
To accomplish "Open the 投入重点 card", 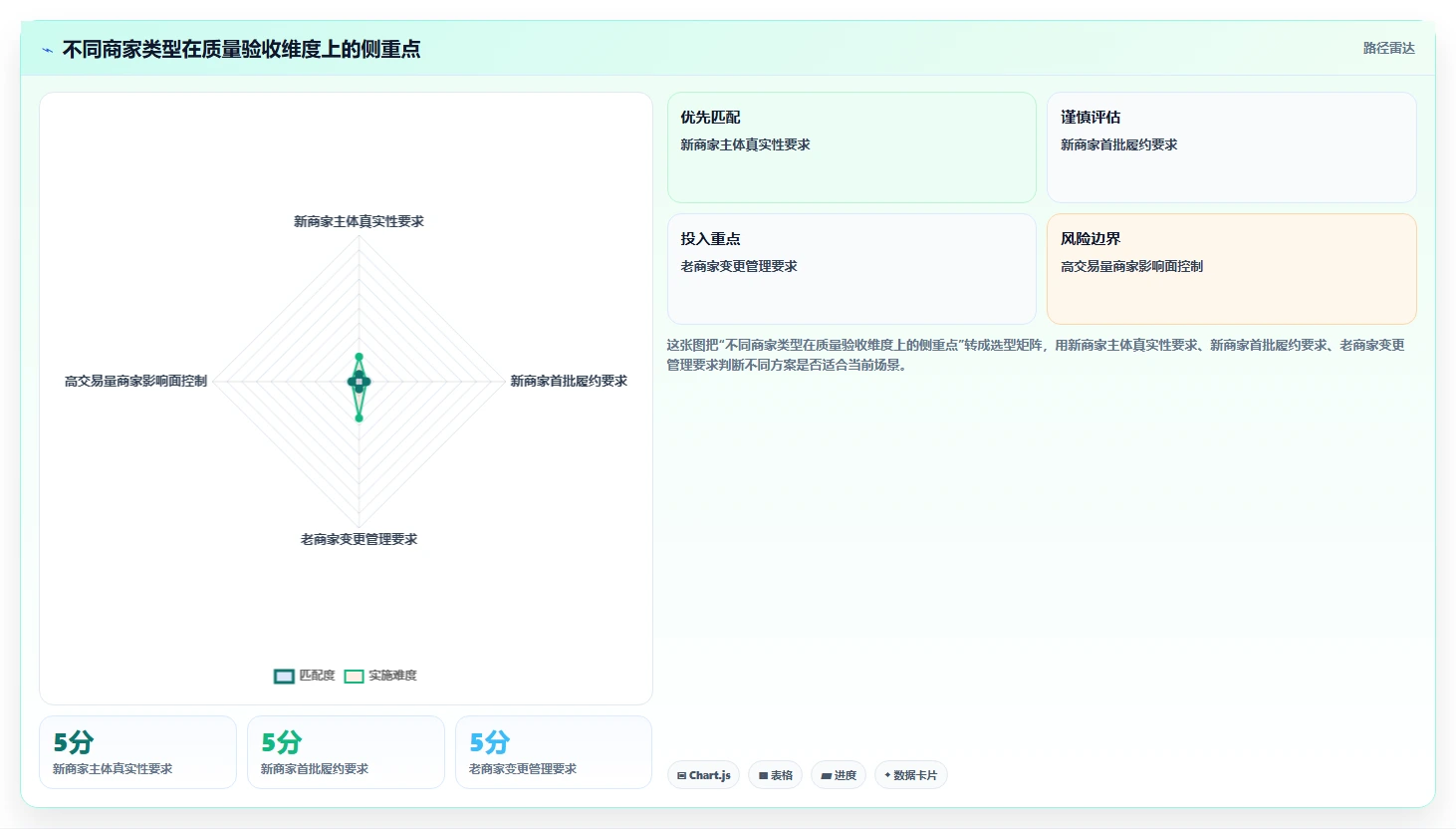I will [x=851, y=269].
